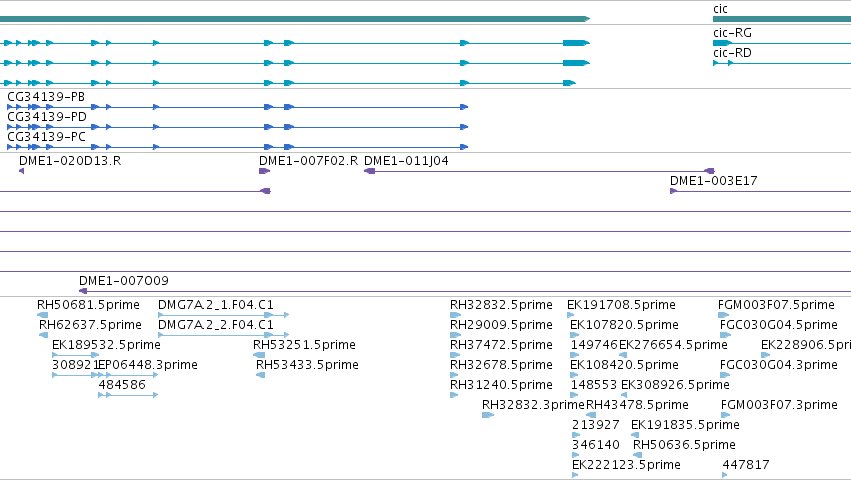
Task: Select the DMG7A.2_1.F04.C1 label
Action: 215,305
